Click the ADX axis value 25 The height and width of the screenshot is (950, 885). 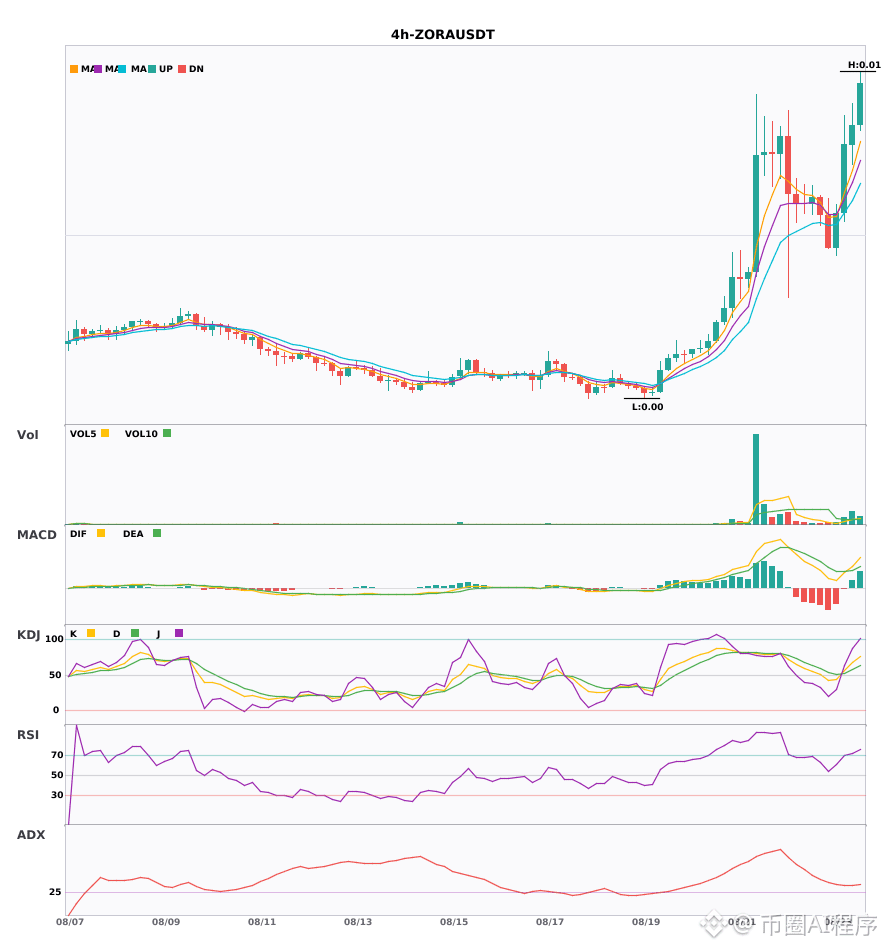tap(55, 892)
